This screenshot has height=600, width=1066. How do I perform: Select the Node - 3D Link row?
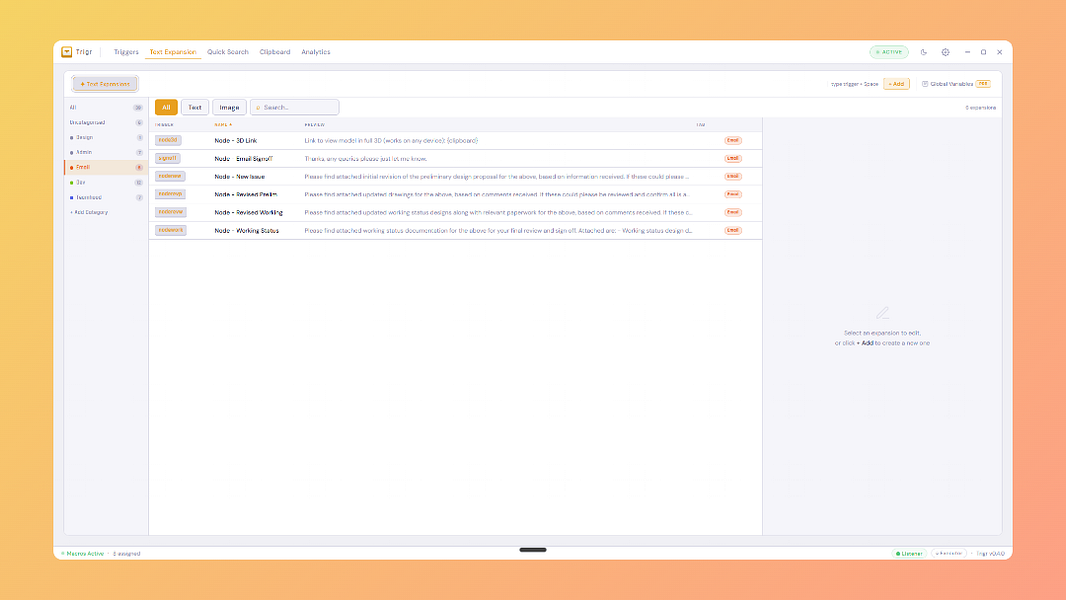pyautogui.click(x=455, y=141)
